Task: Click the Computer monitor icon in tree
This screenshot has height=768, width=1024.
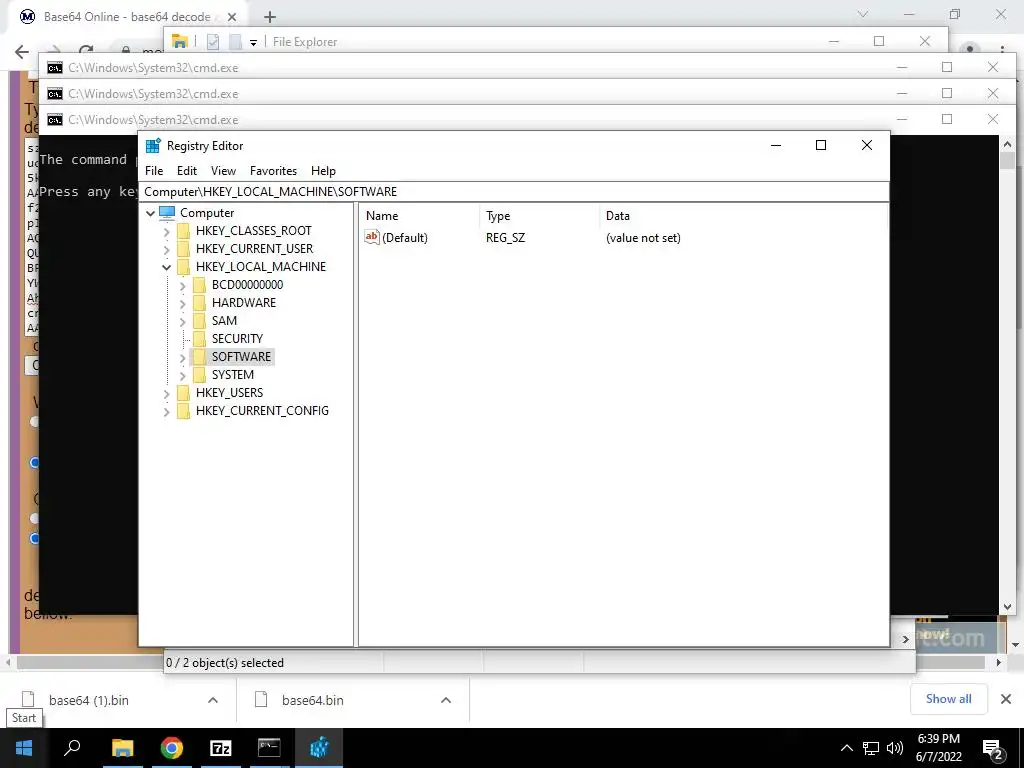Action: click(x=167, y=213)
